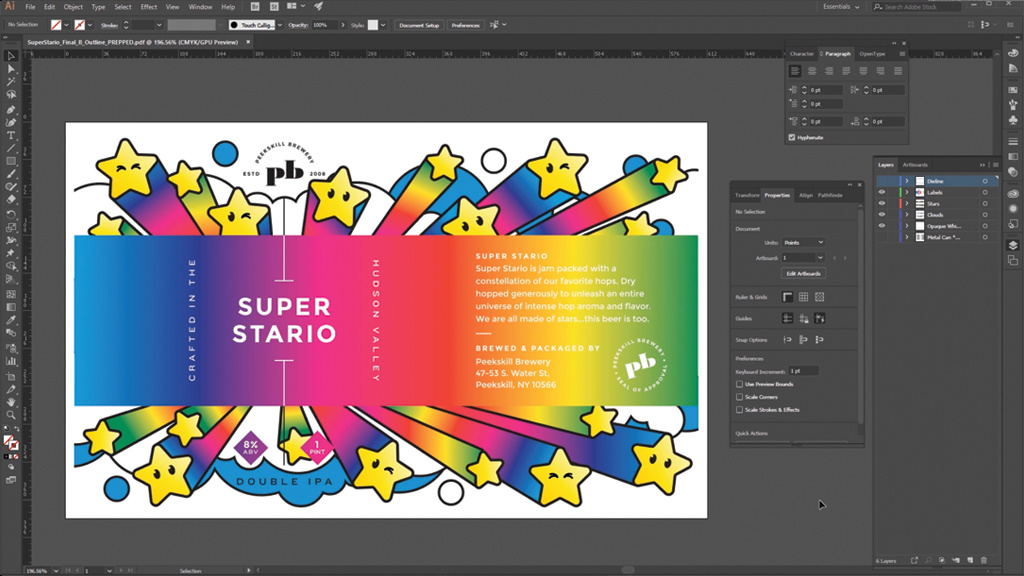The width and height of the screenshot is (1024, 576).
Task: Click the Style swatch in control bar
Action: [x=373, y=25]
